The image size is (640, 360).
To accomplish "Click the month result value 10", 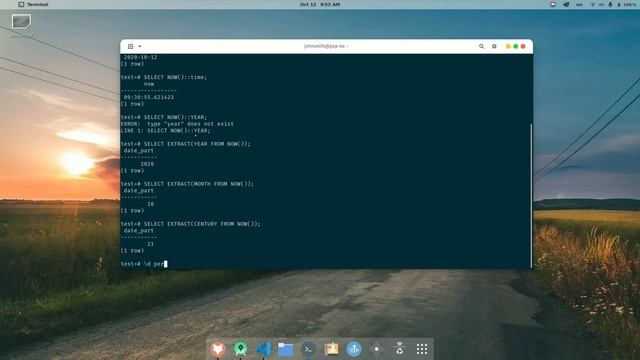I will point(151,204).
